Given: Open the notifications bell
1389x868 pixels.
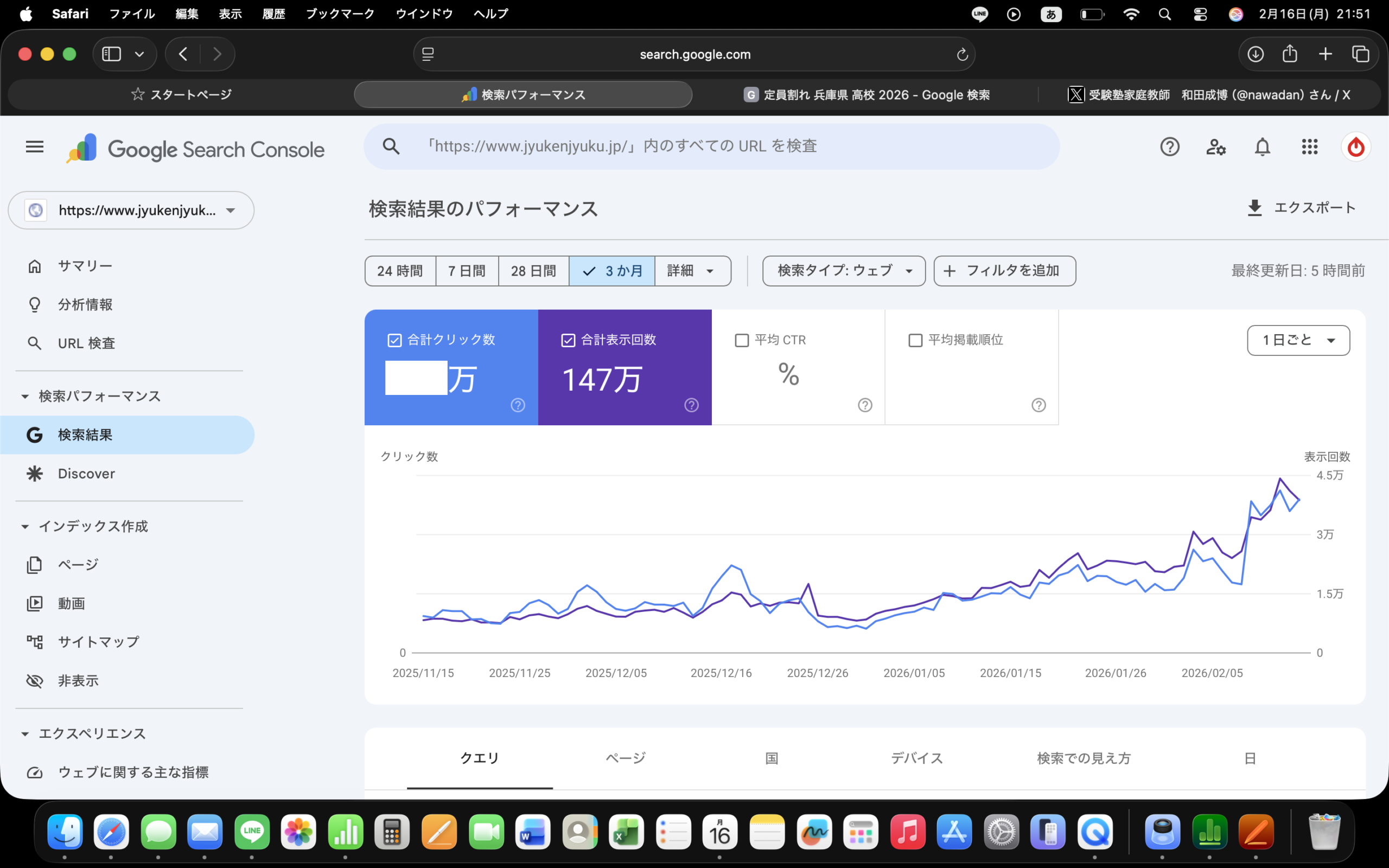Looking at the screenshot, I should point(1262,147).
